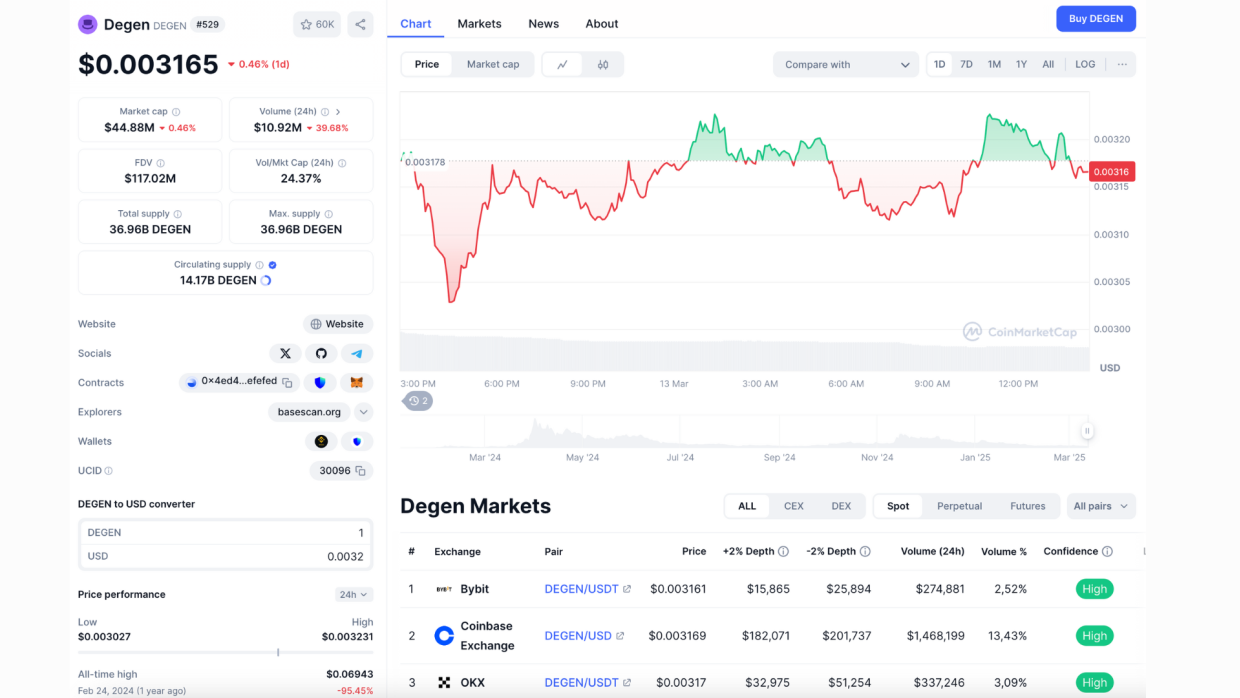The image size is (1240, 698).
Task: Click the chart events badge showing 2
Action: click(418, 400)
